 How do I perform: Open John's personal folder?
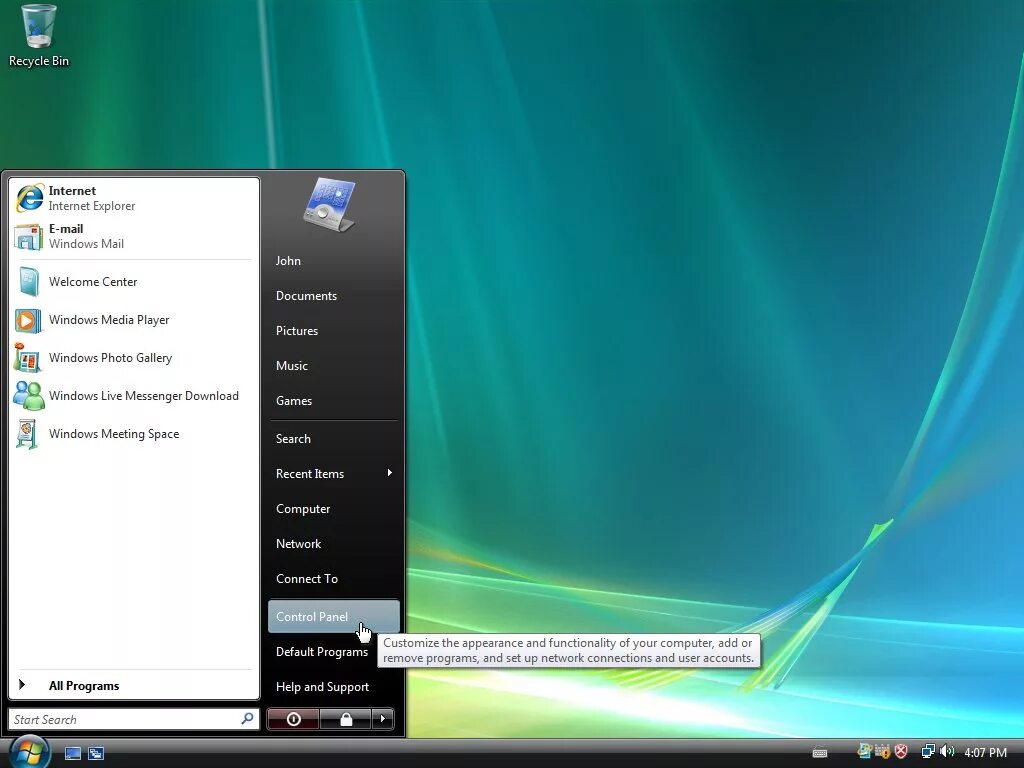tap(333, 261)
